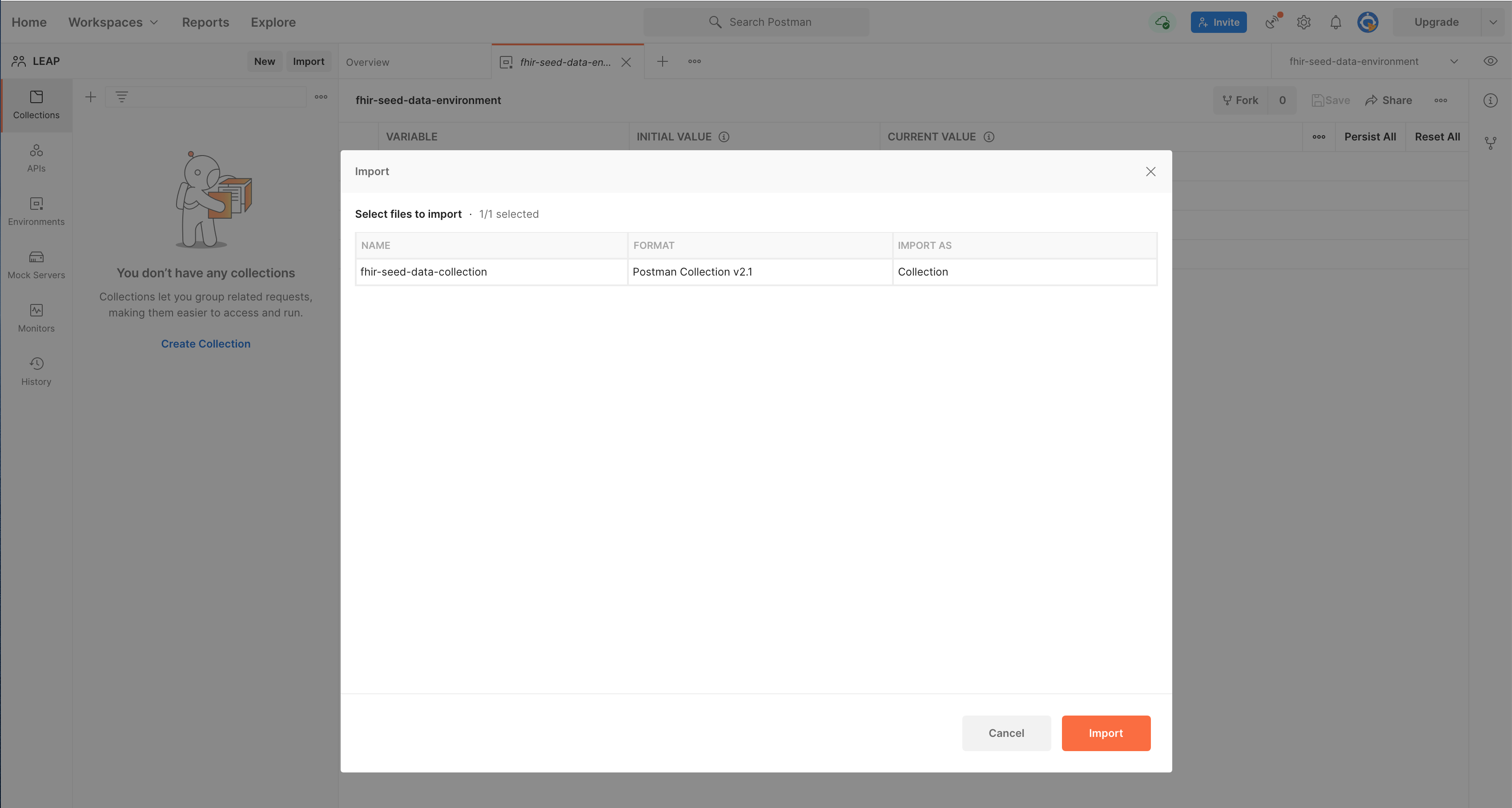Image resolution: width=1512 pixels, height=808 pixels.
Task: Close the fhir-seed-data-en... tab
Action: click(x=626, y=62)
